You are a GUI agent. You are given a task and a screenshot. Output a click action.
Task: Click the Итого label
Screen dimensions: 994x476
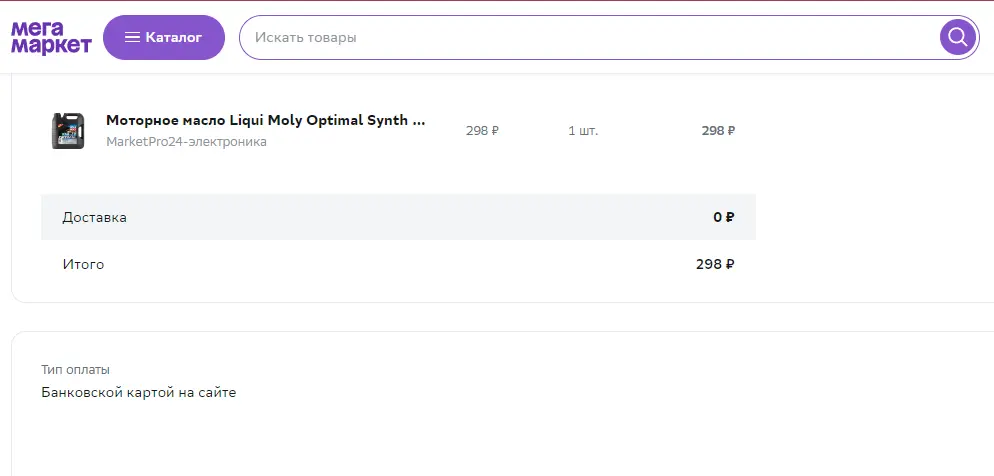point(83,264)
